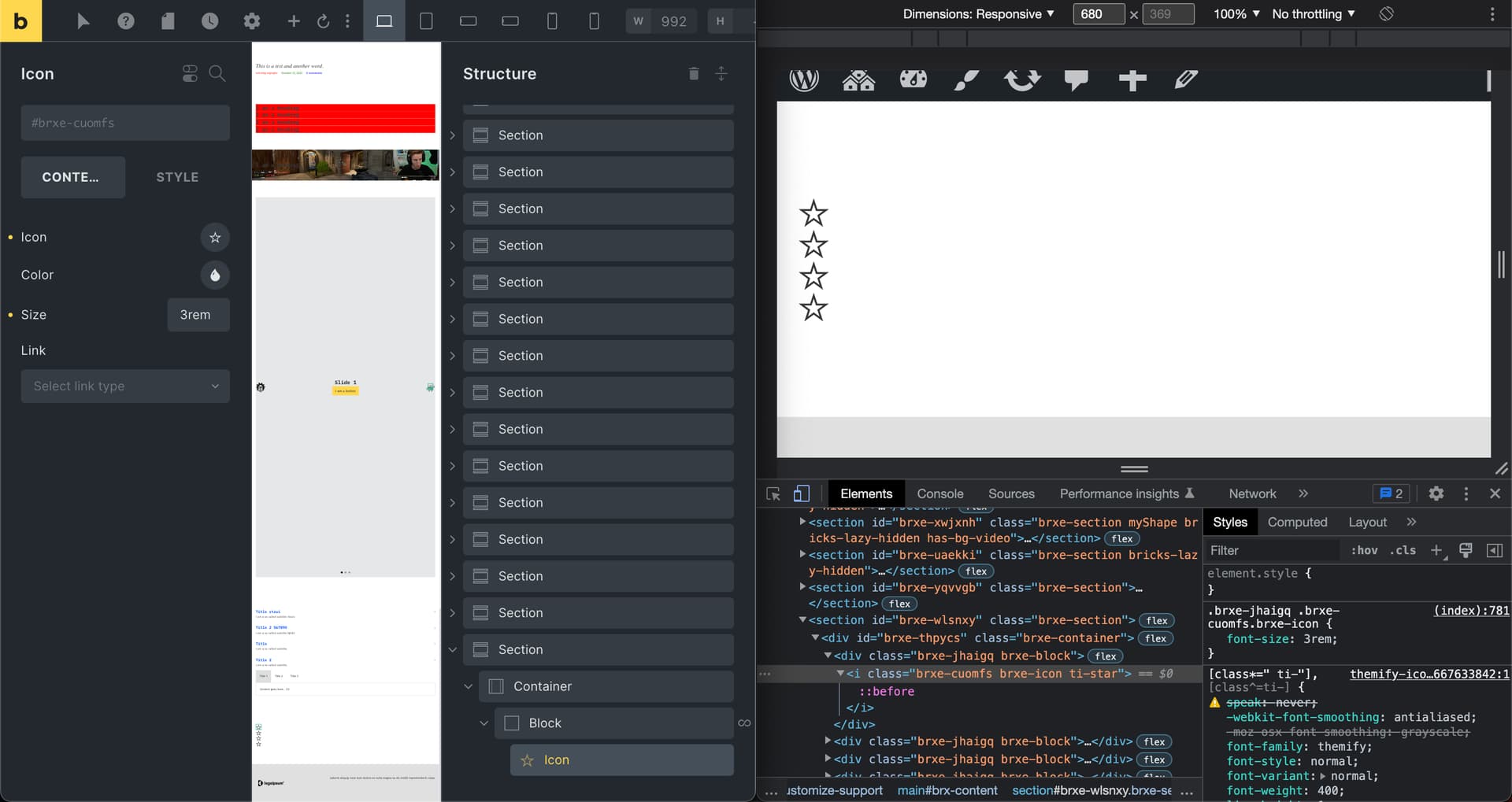This screenshot has width=1512, height=802.
Task: Open the themify-ico stylesheet link
Action: pyautogui.click(x=1429, y=674)
